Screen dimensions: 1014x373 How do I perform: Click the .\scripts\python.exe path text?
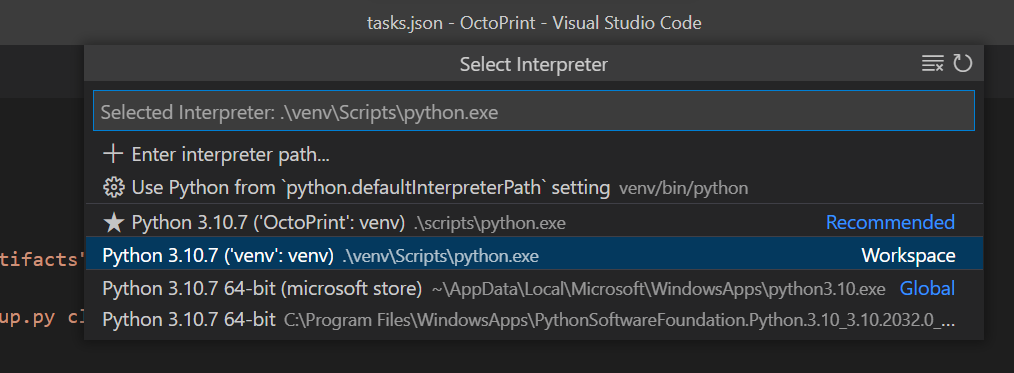pos(490,224)
